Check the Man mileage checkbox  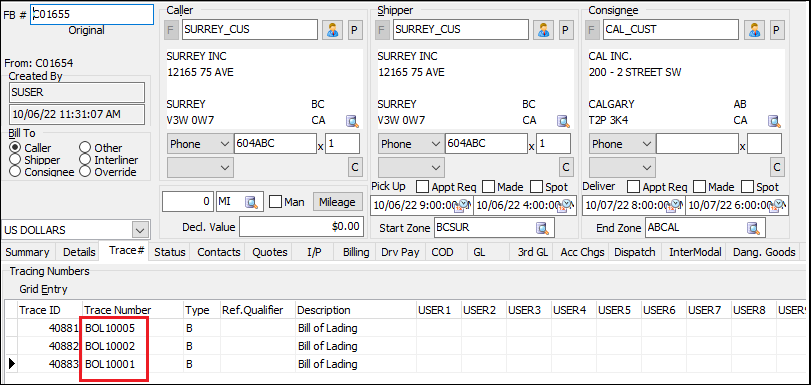(x=276, y=202)
